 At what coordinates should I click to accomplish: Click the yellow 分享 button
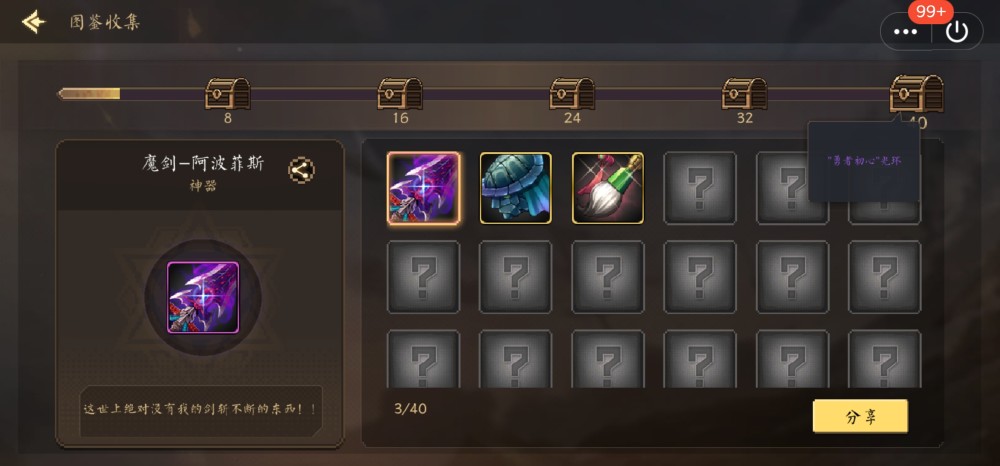[860, 416]
